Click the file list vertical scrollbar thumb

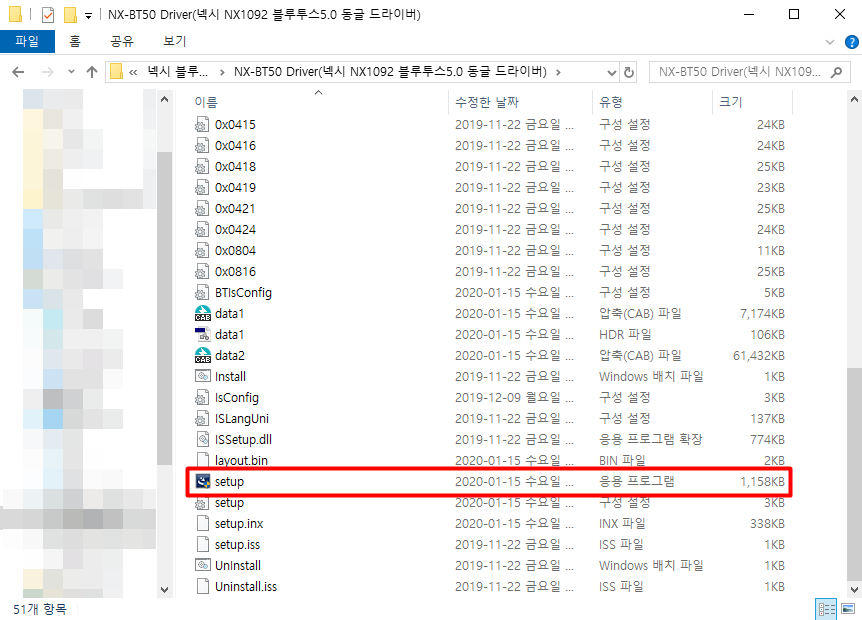point(854,474)
